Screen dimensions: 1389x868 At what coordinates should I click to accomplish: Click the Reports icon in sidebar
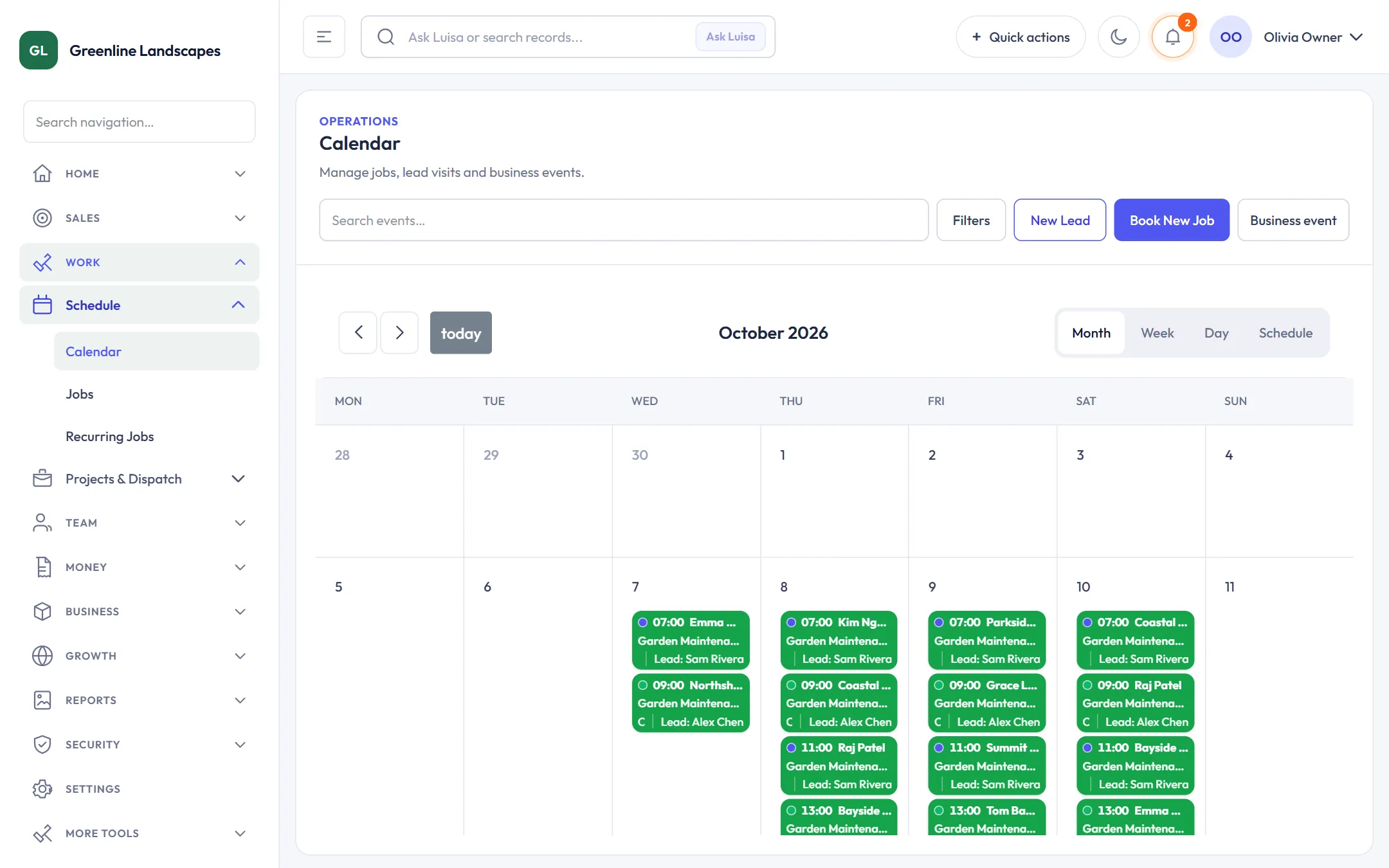pos(42,700)
